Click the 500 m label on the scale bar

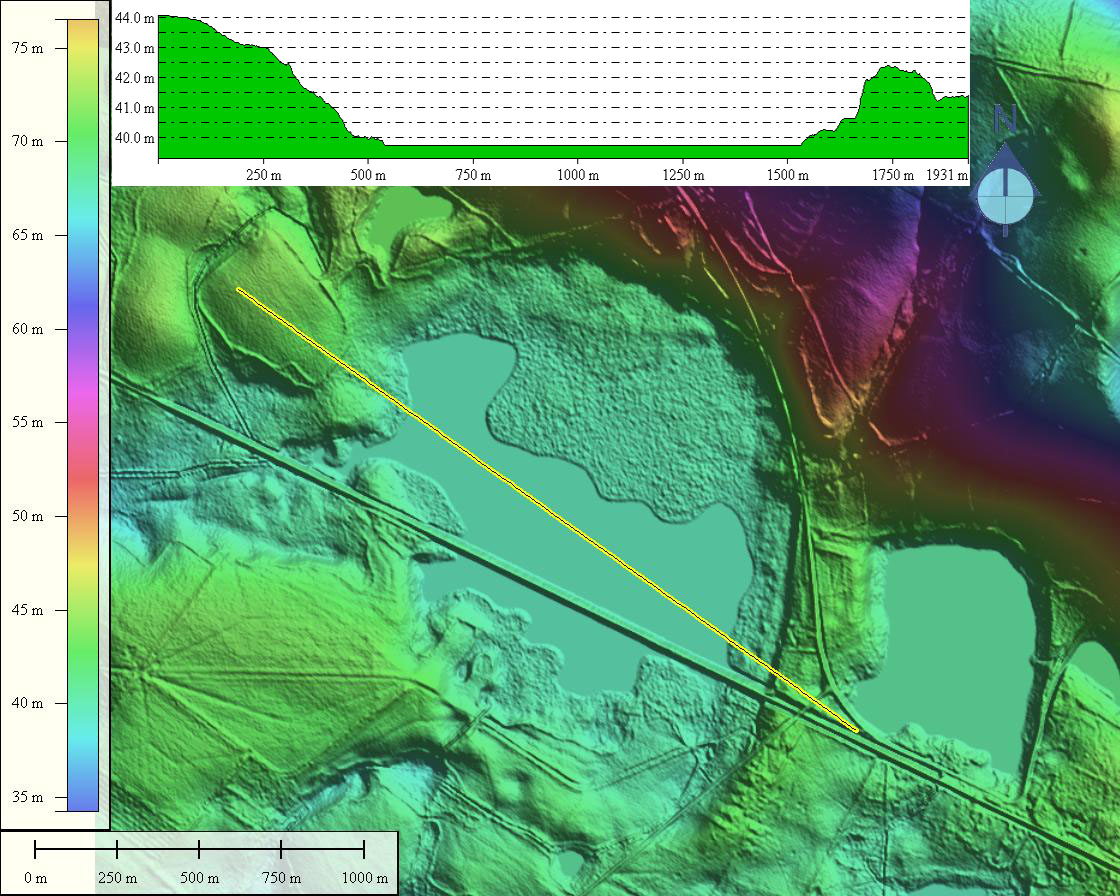pos(199,878)
